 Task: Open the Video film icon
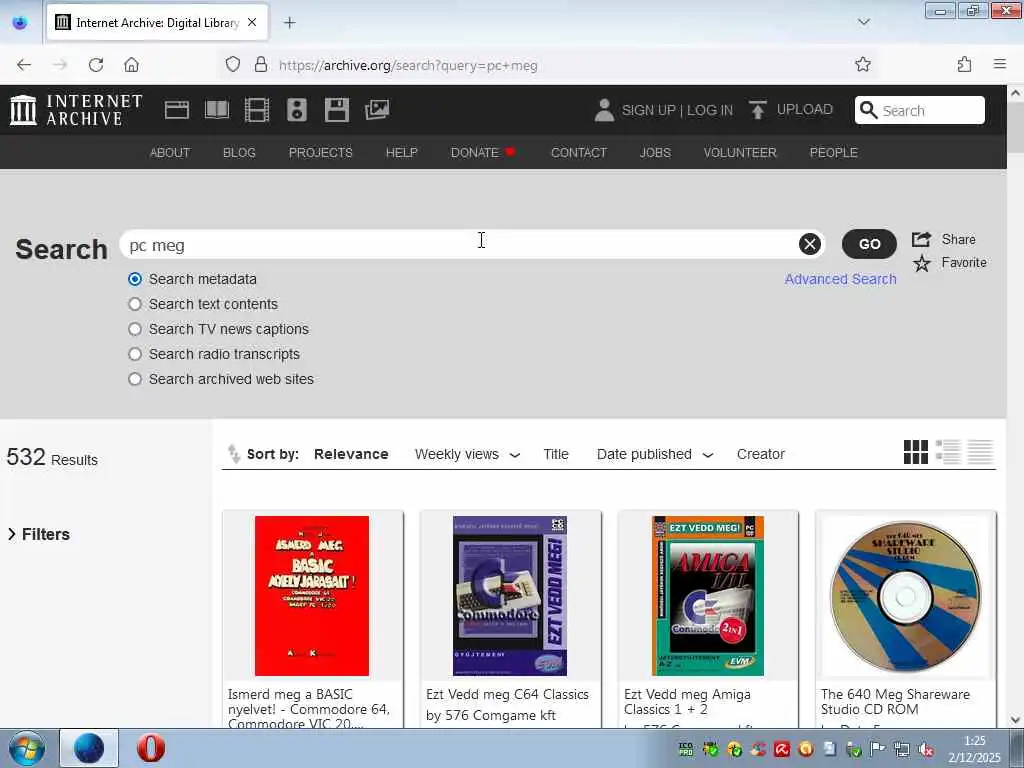coord(257,110)
